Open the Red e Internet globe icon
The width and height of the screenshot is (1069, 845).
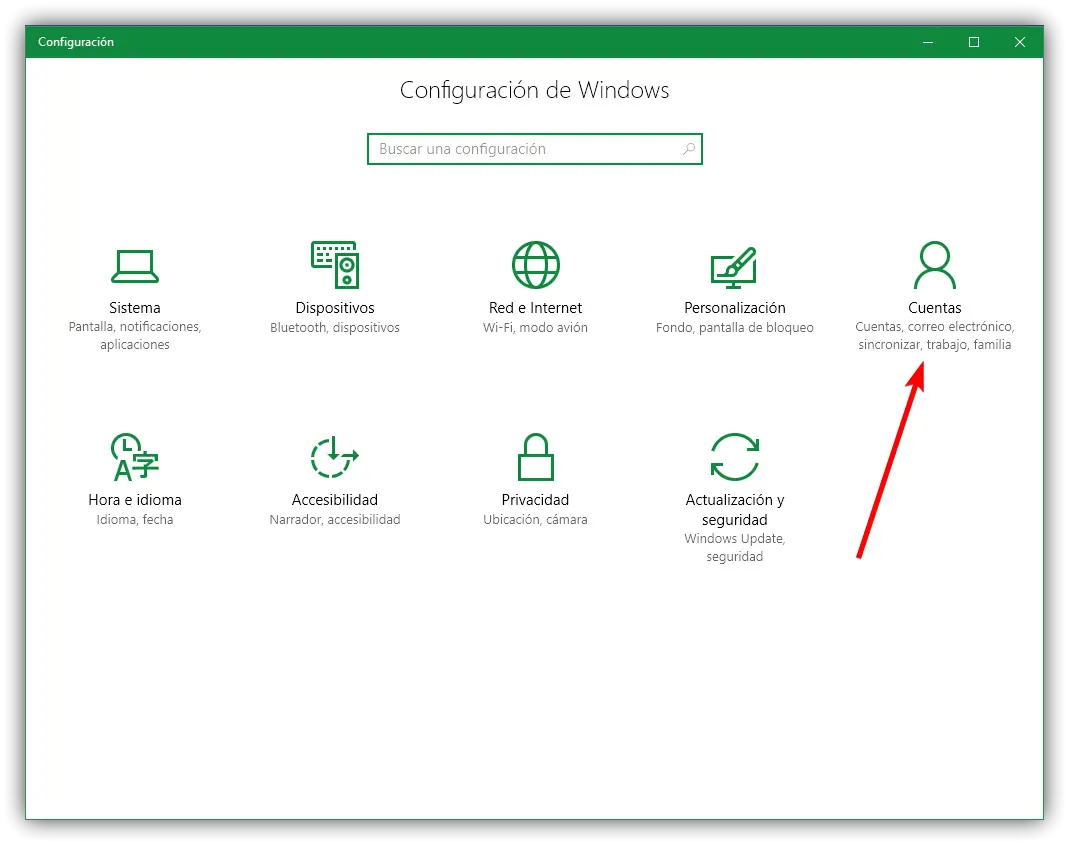[535, 265]
